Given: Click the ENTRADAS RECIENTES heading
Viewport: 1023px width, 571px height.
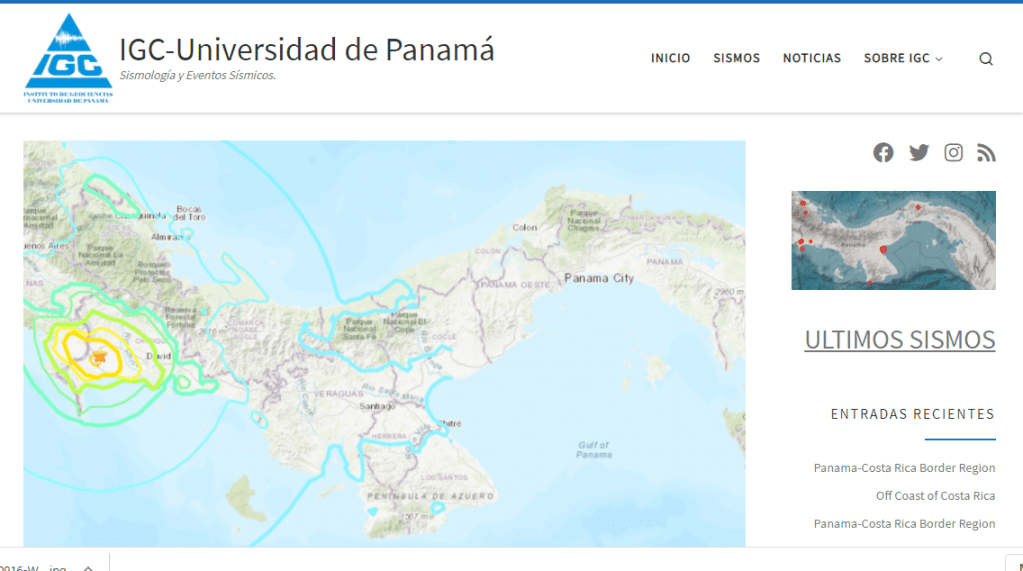Looking at the screenshot, I should pyautogui.click(x=913, y=414).
